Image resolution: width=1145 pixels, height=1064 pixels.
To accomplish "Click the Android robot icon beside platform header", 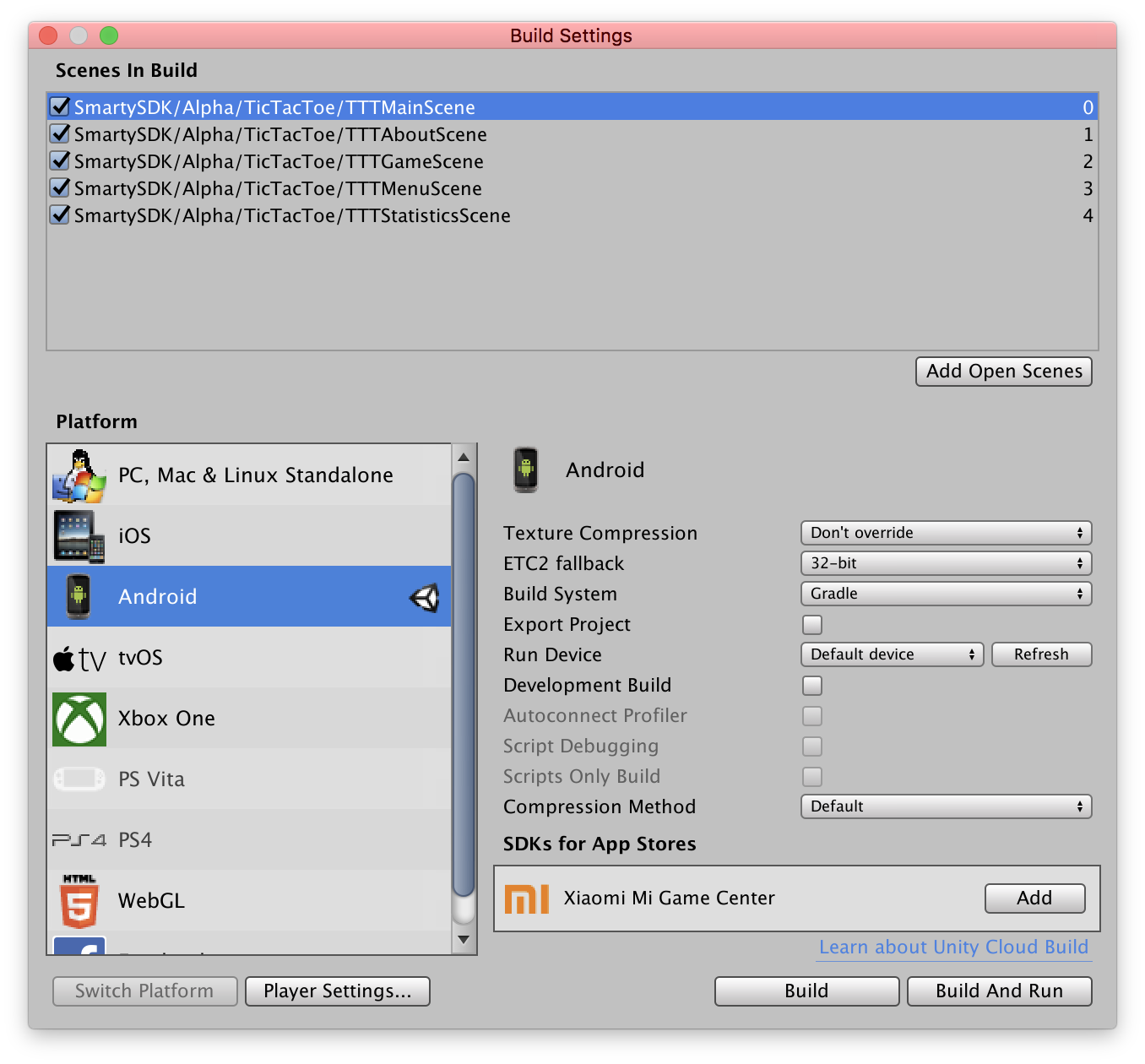I will (525, 470).
